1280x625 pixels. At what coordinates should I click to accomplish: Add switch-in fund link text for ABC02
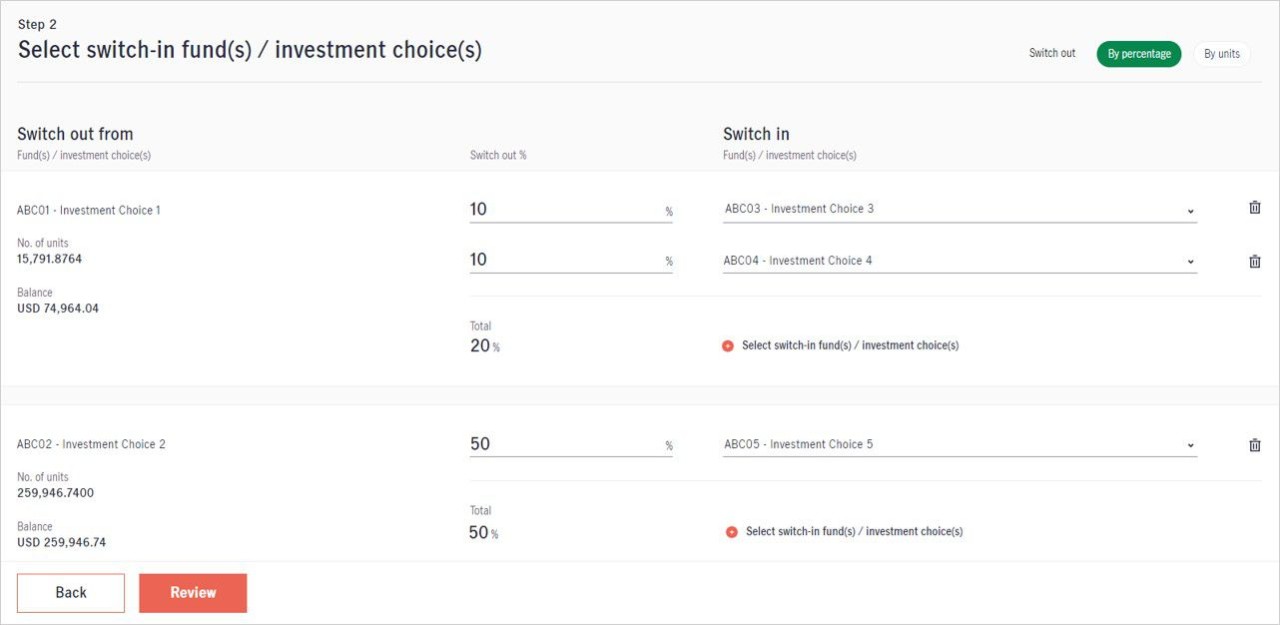click(x=854, y=532)
